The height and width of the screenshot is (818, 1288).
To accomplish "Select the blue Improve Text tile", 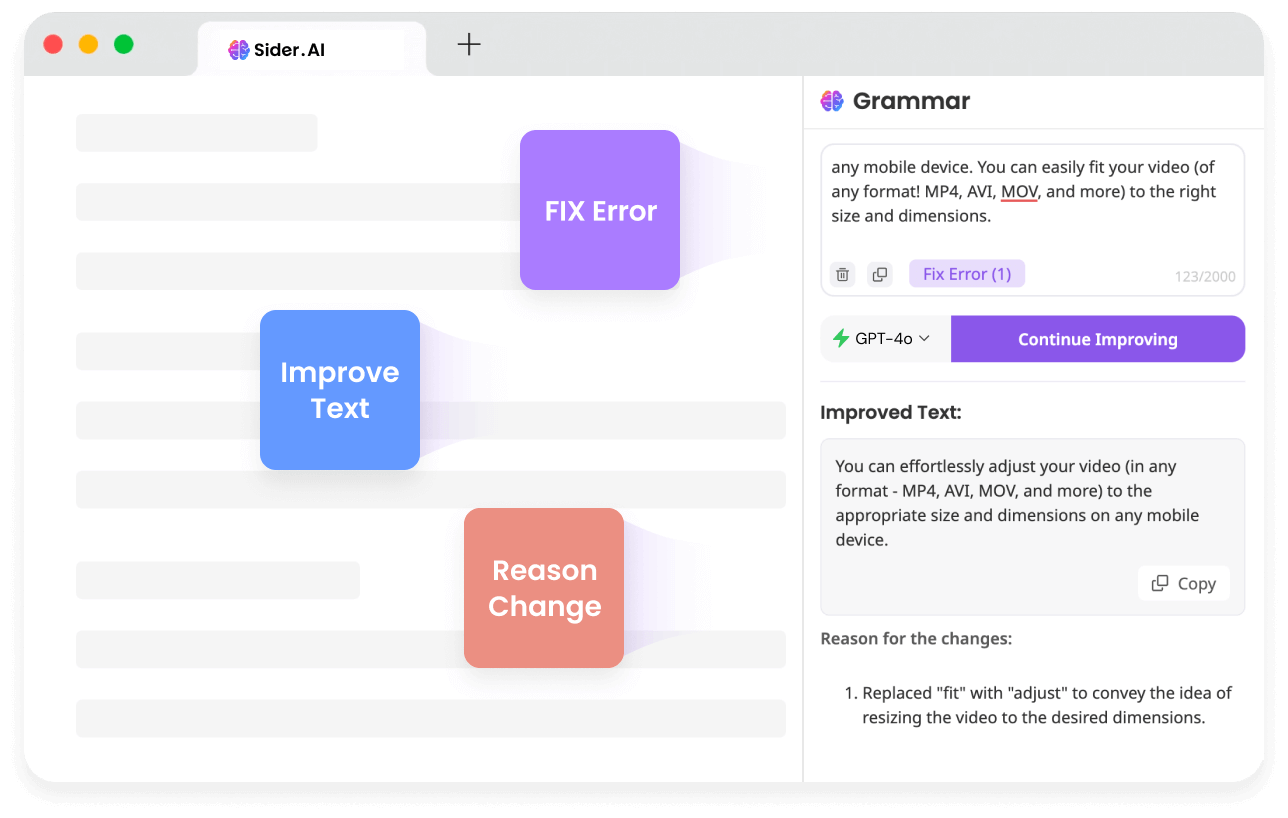I will [340, 390].
